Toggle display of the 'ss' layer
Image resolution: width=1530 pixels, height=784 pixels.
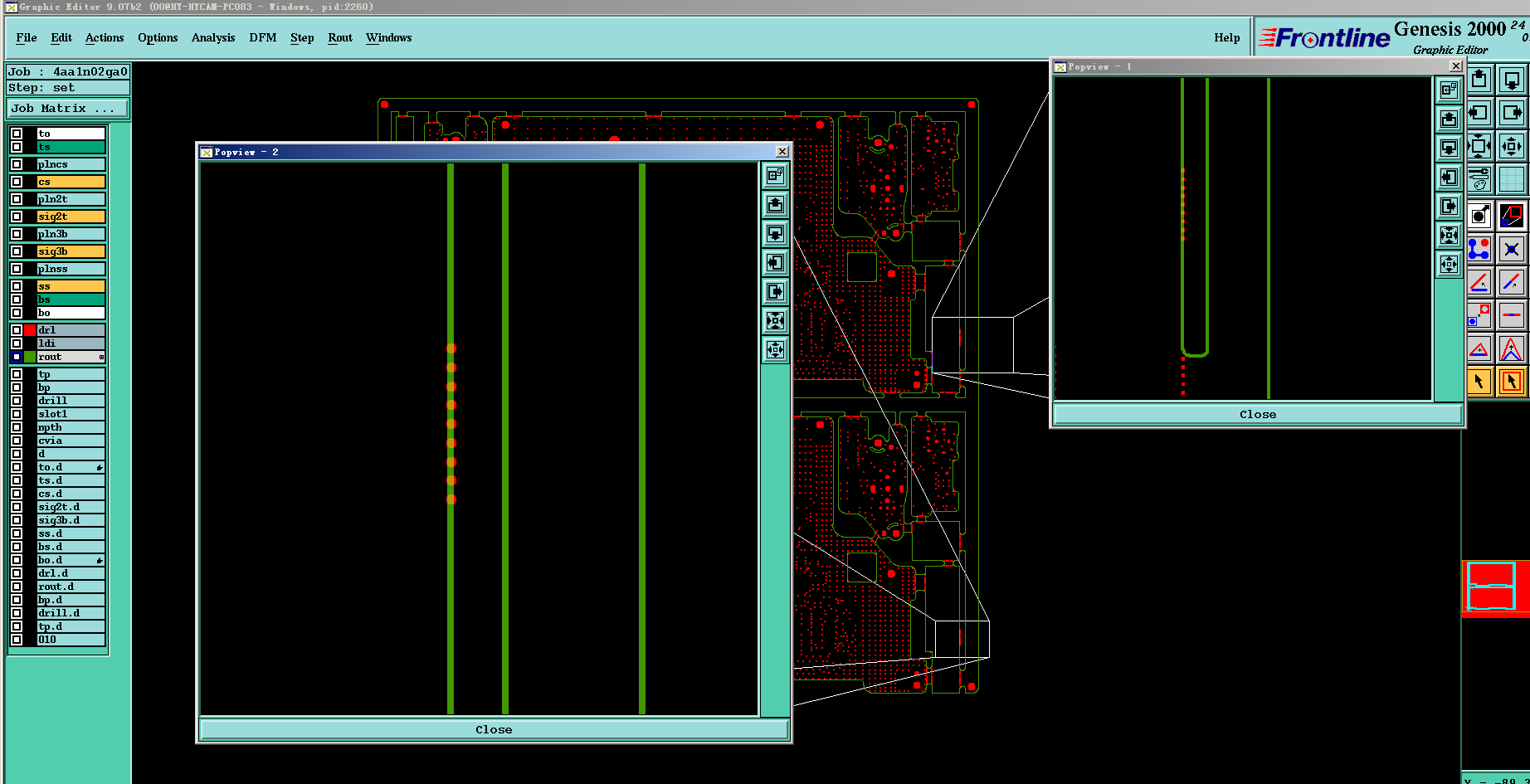pyautogui.click(x=17, y=286)
